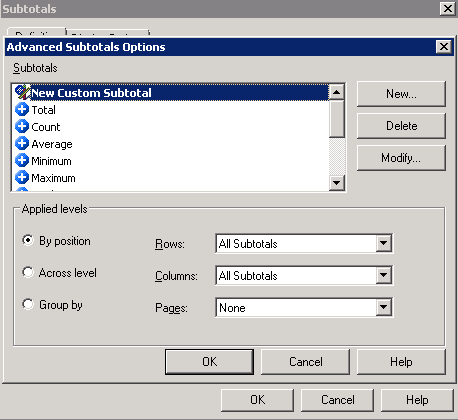The image size is (458, 420).
Task: Open the Columns dropdown arrow
Action: [383, 275]
